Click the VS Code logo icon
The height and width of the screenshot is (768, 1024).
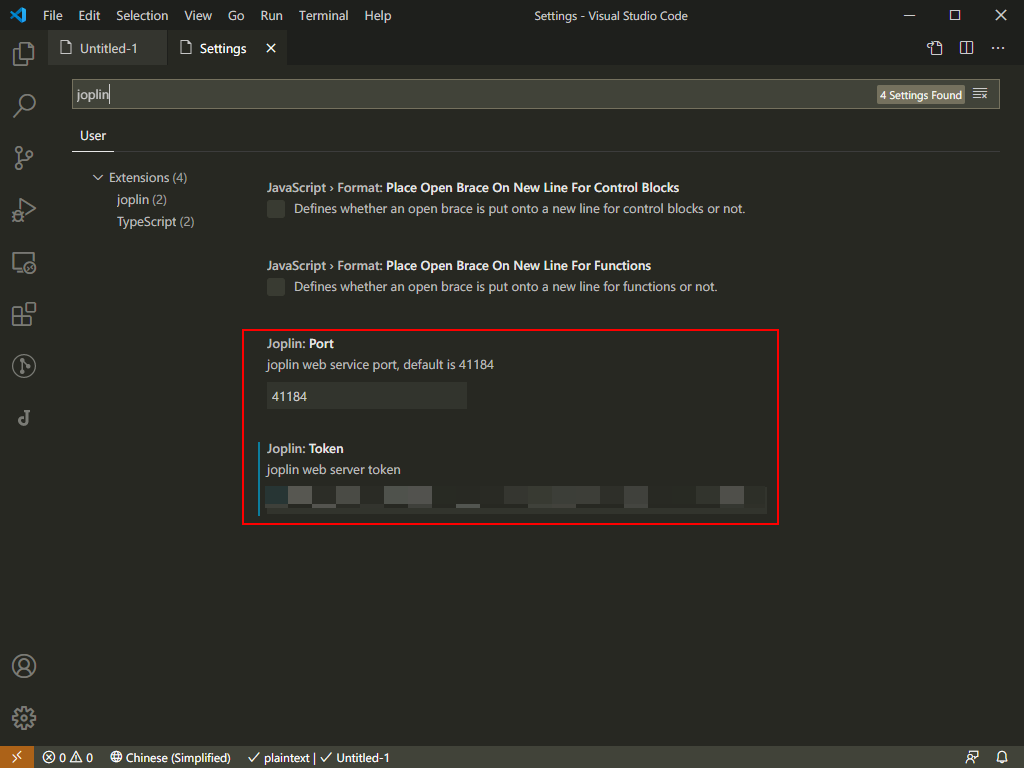(x=18, y=15)
